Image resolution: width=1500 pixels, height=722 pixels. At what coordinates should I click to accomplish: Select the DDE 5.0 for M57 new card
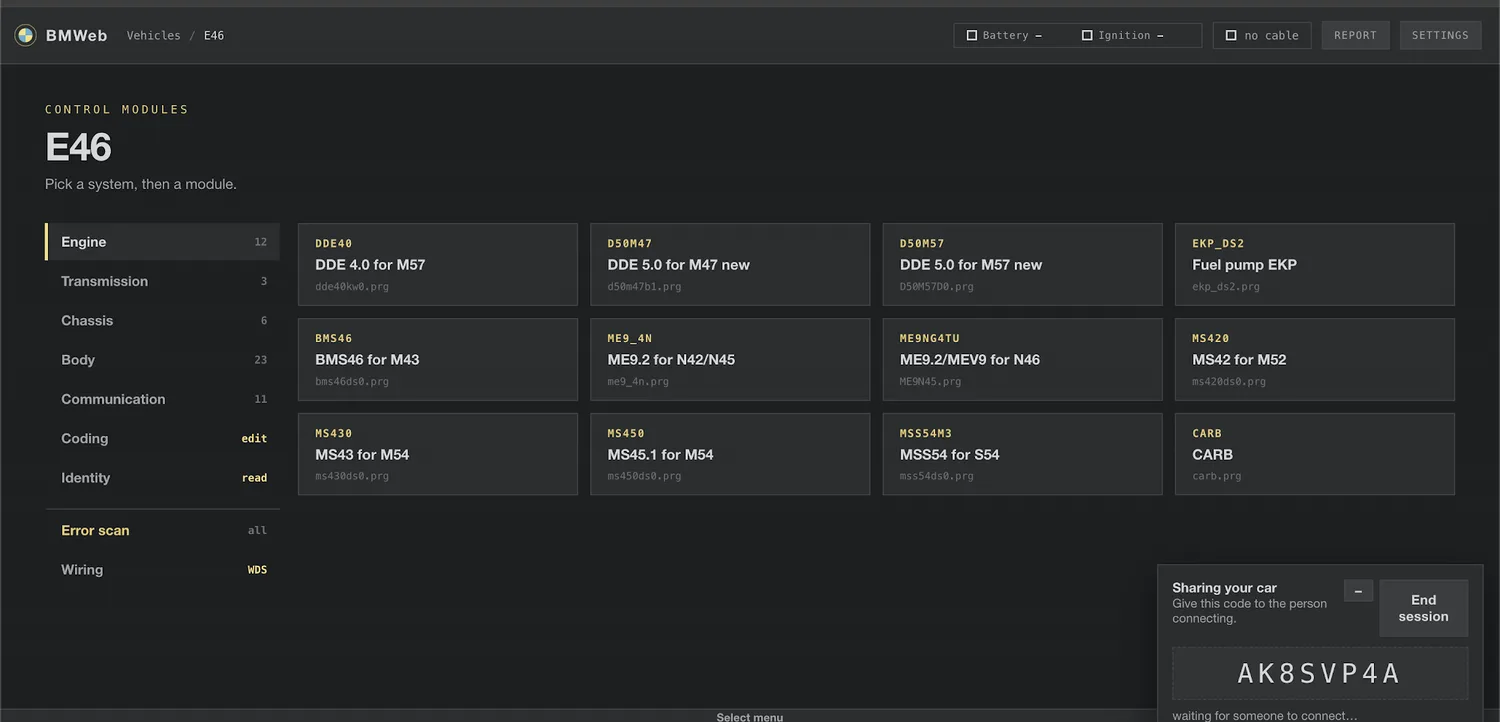[x=1023, y=264]
